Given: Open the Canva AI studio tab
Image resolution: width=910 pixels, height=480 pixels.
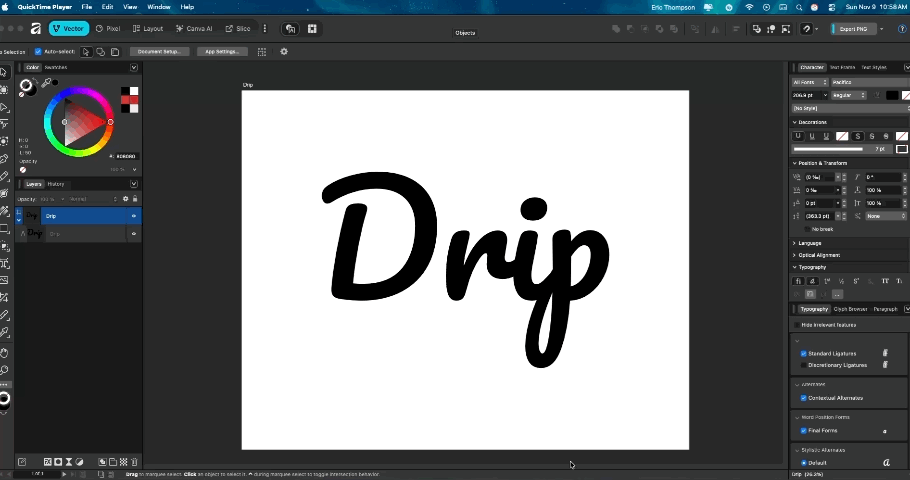Looking at the screenshot, I should point(194,28).
